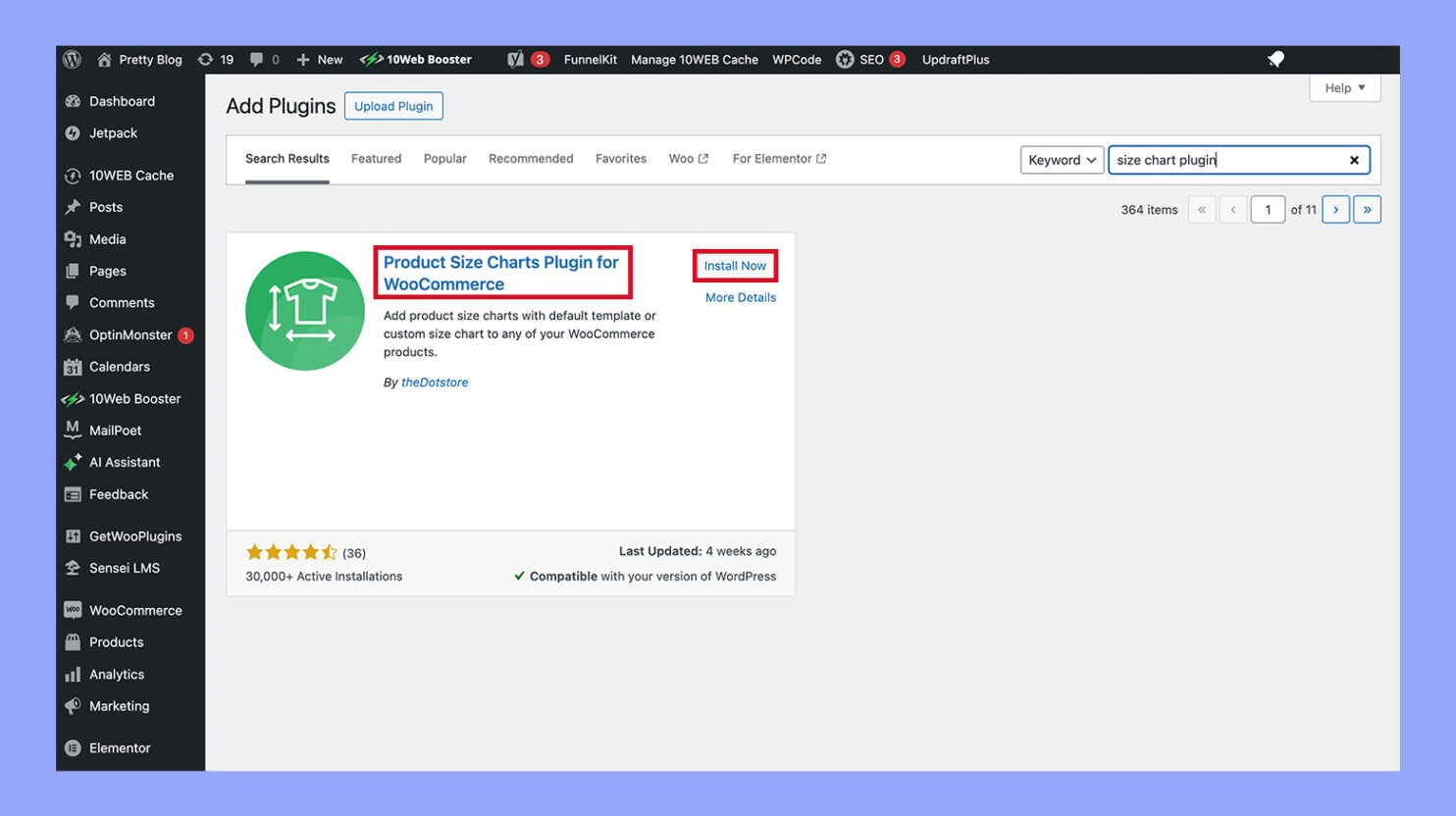
Task: Click the WordPress logo in the admin bar
Action: [72, 60]
